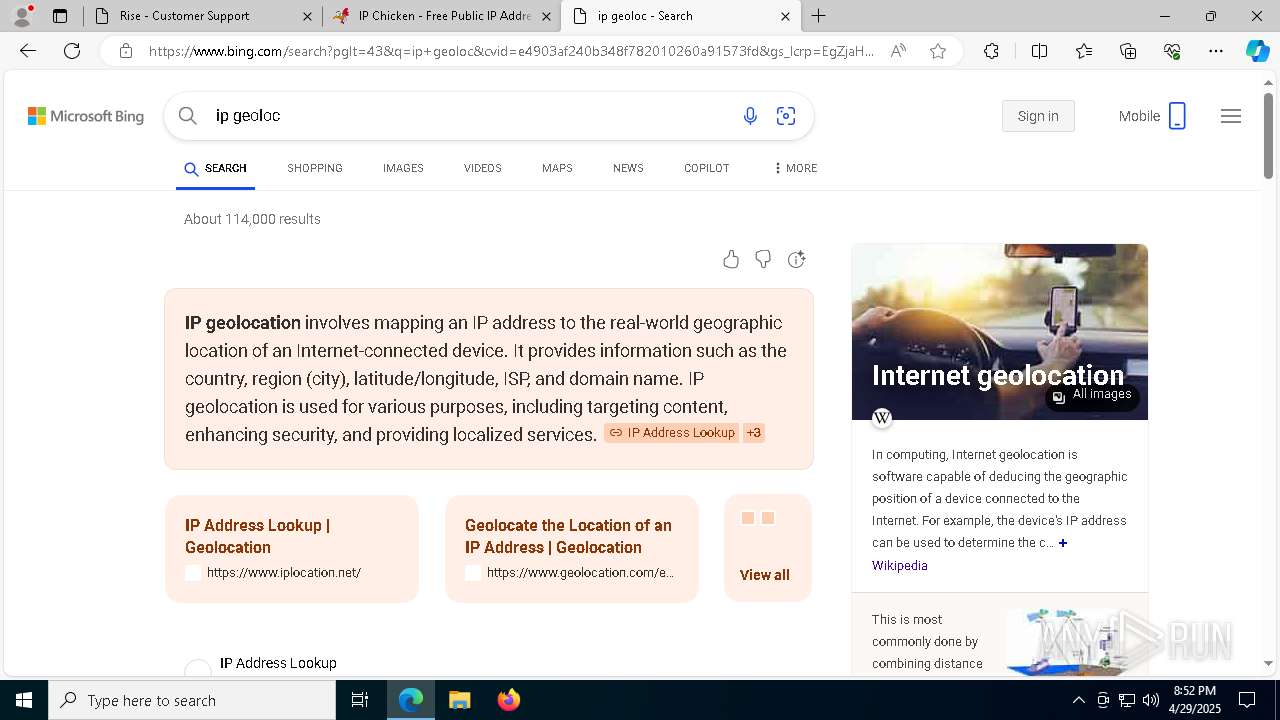Select the IMAGES search tab
This screenshot has height=720, width=1280.
point(403,168)
